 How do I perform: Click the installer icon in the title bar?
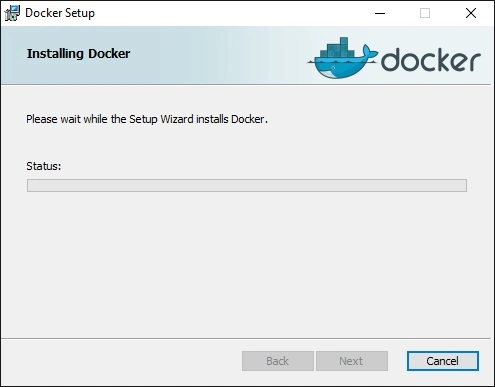pos(12,13)
